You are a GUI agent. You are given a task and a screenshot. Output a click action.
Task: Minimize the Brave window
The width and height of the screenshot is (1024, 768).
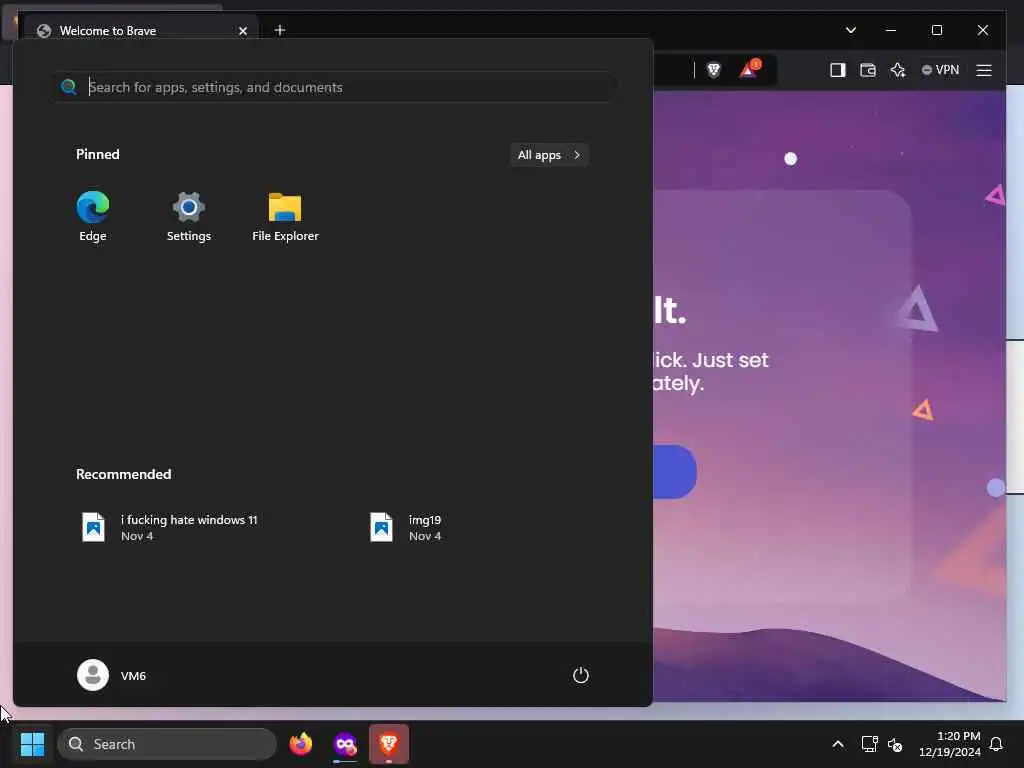click(891, 30)
